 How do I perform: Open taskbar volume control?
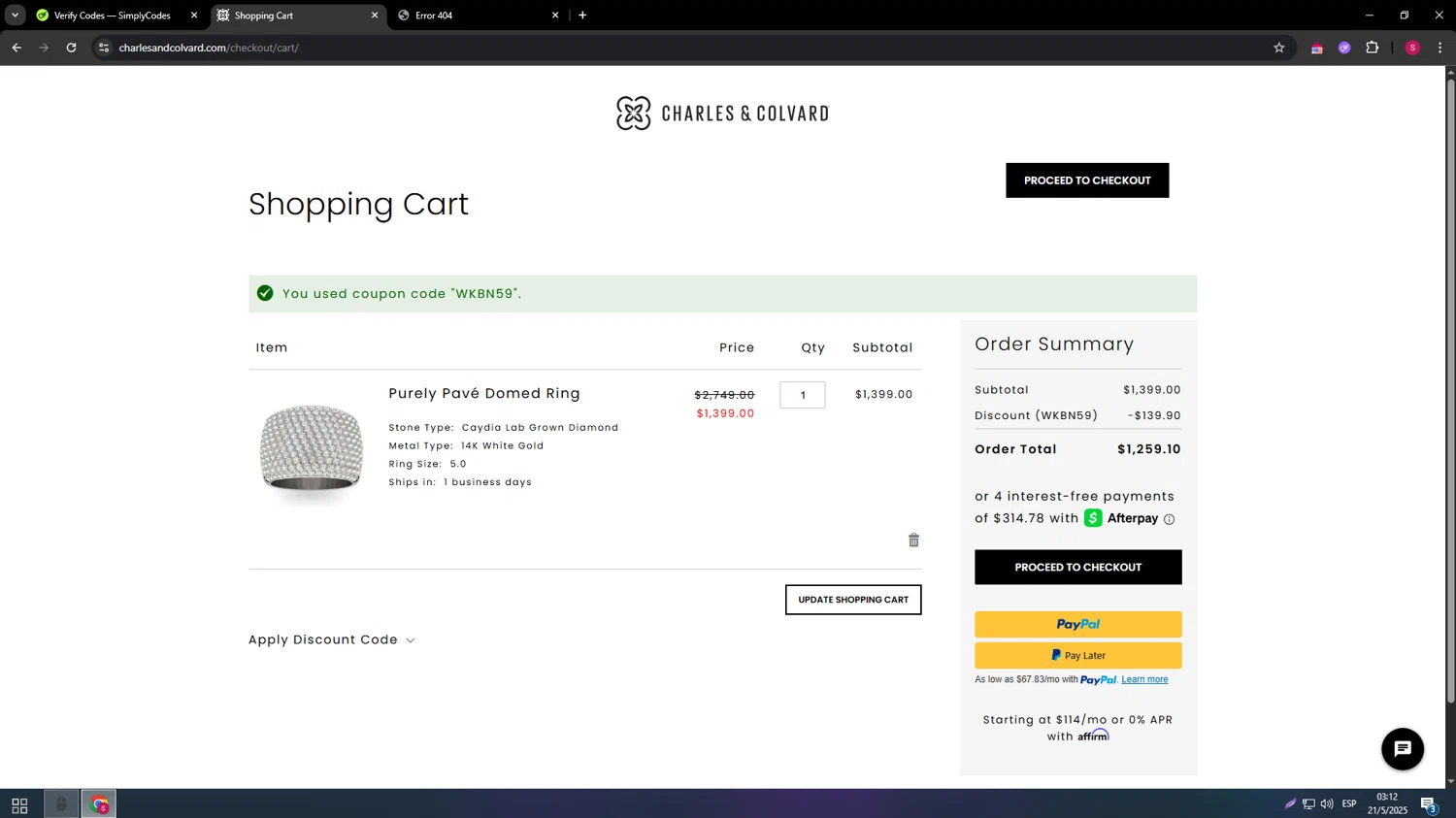point(1327,804)
